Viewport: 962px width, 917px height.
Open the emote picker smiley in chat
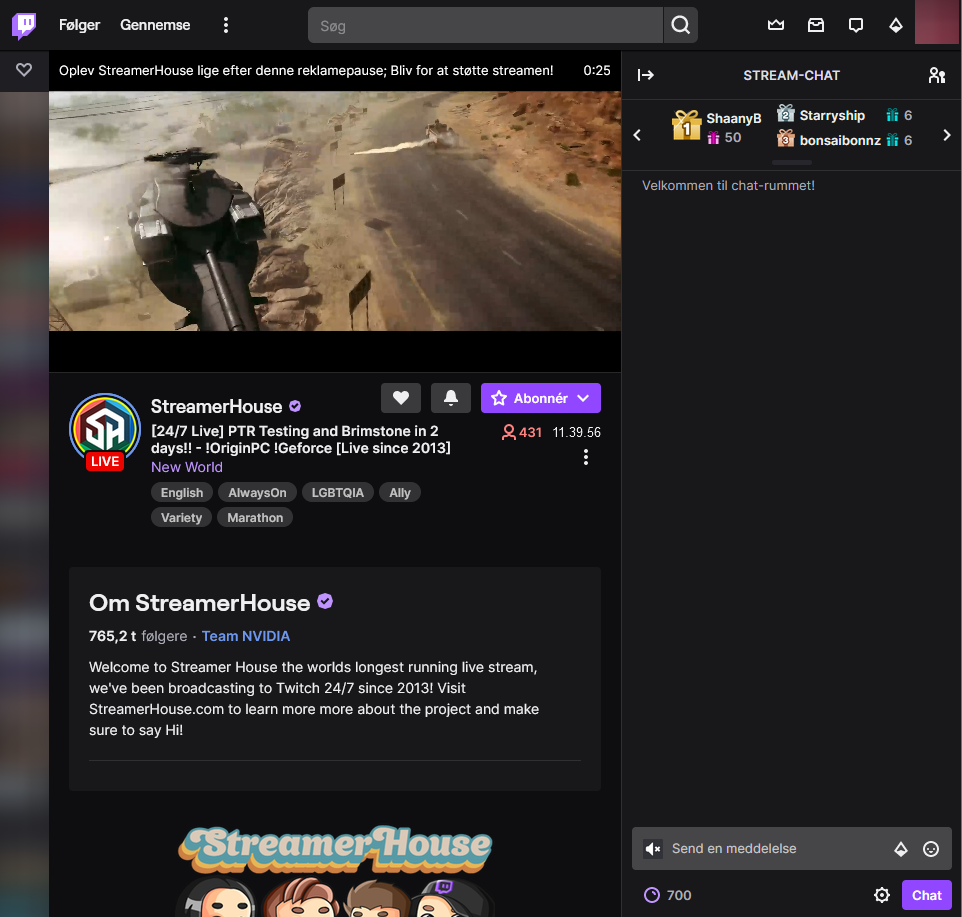point(930,848)
